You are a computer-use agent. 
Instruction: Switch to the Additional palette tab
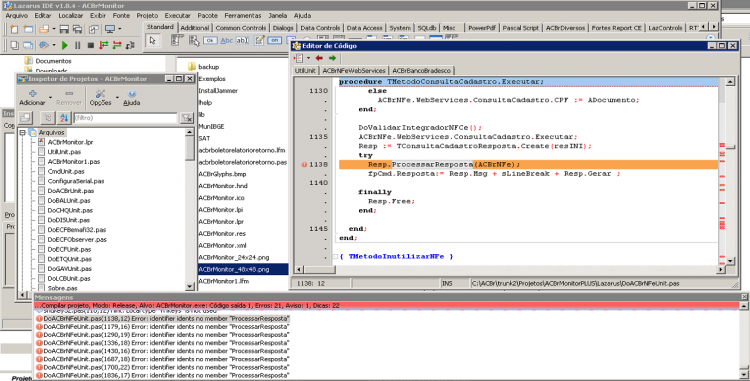click(x=195, y=28)
